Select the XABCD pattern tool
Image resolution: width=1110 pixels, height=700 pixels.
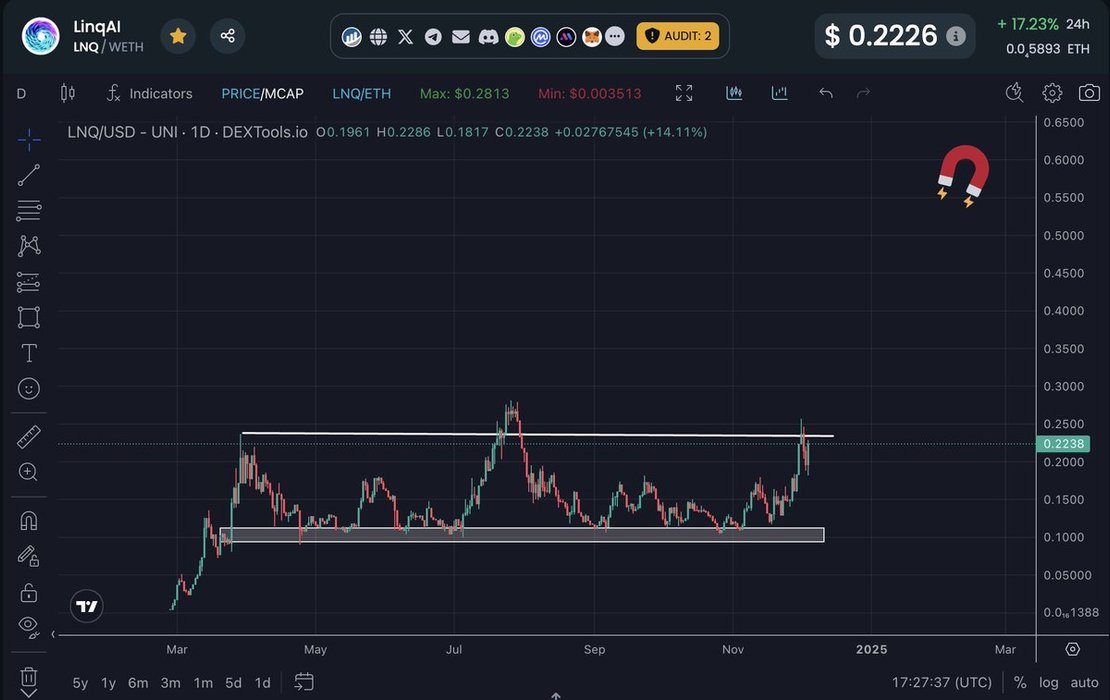point(29,246)
